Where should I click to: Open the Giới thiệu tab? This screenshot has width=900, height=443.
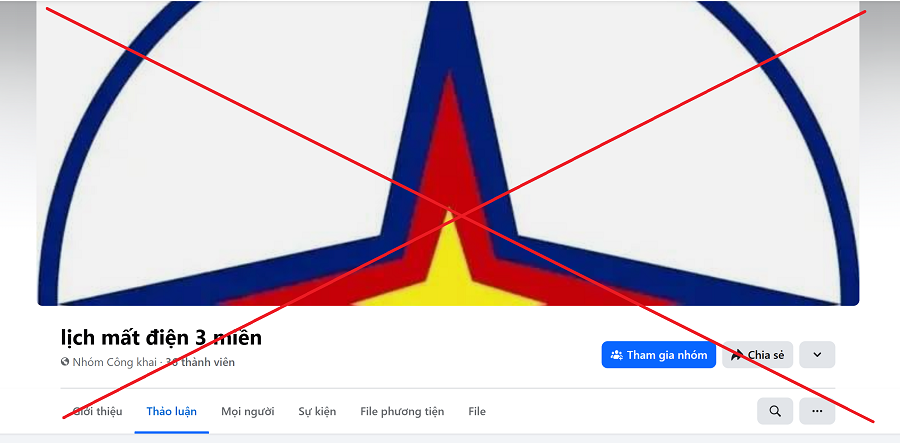click(98, 411)
